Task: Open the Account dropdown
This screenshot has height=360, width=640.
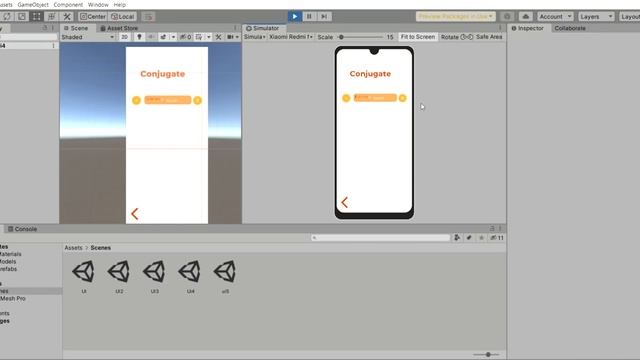Action: pos(555,16)
